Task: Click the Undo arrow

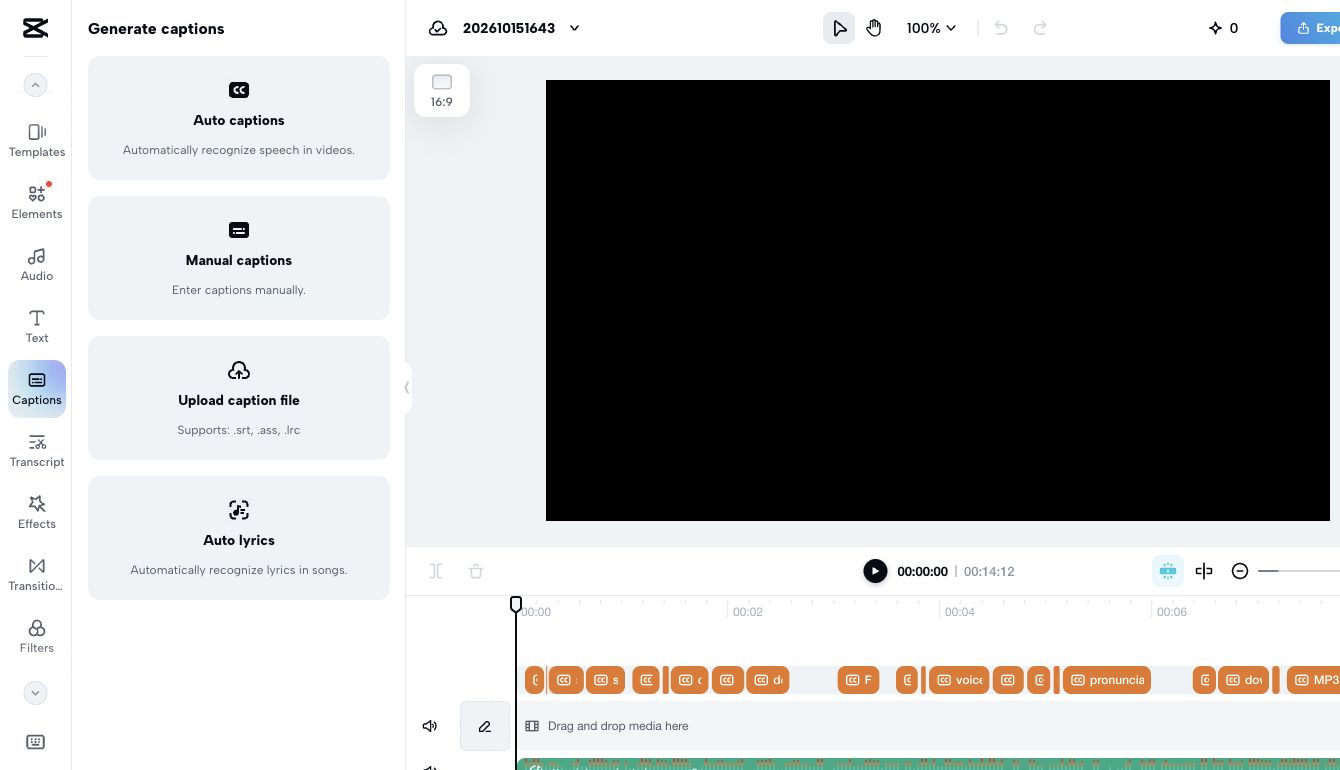Action: [1001, 28]
